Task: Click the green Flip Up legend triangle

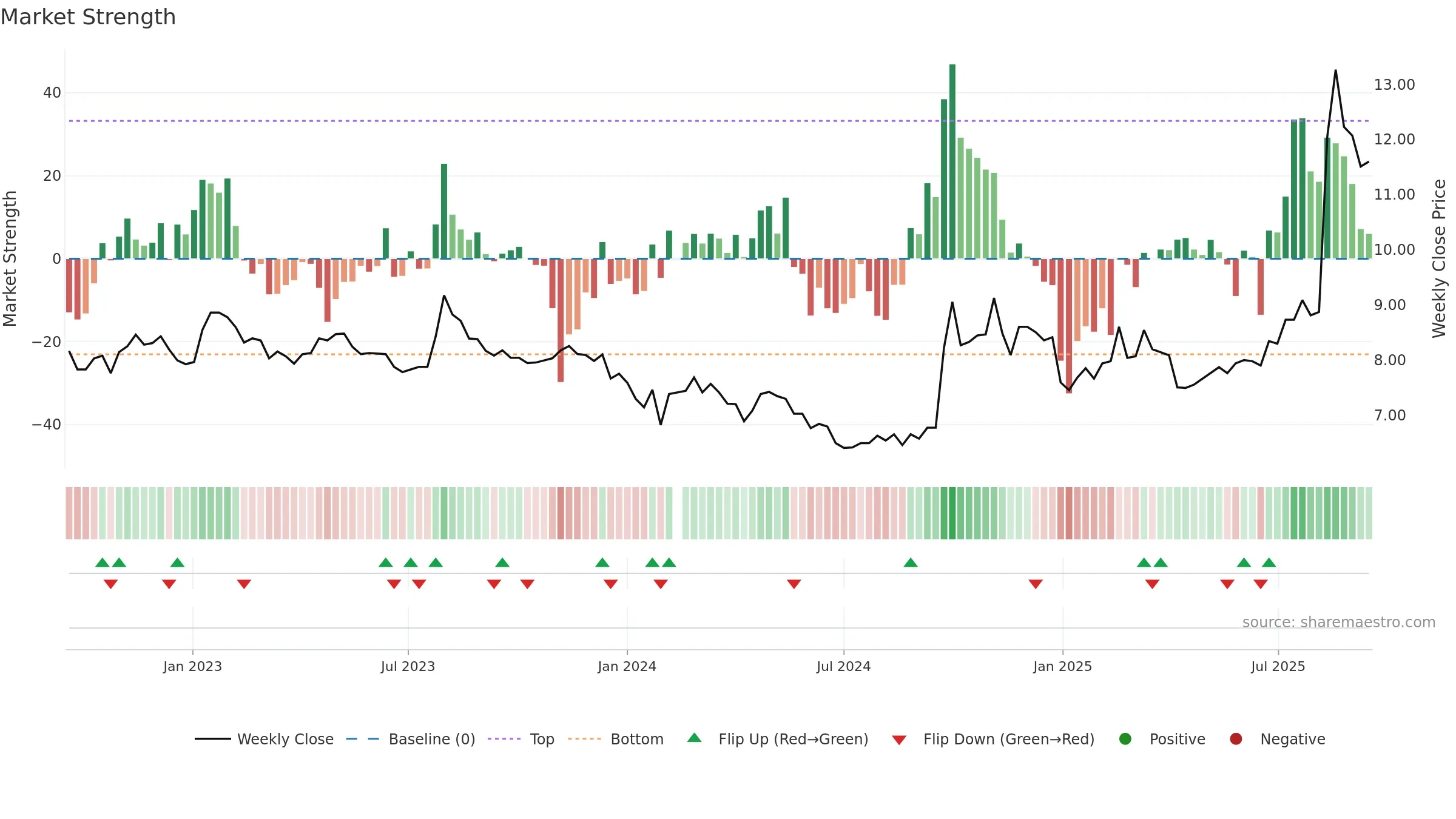Action: (x=695, y=738)
